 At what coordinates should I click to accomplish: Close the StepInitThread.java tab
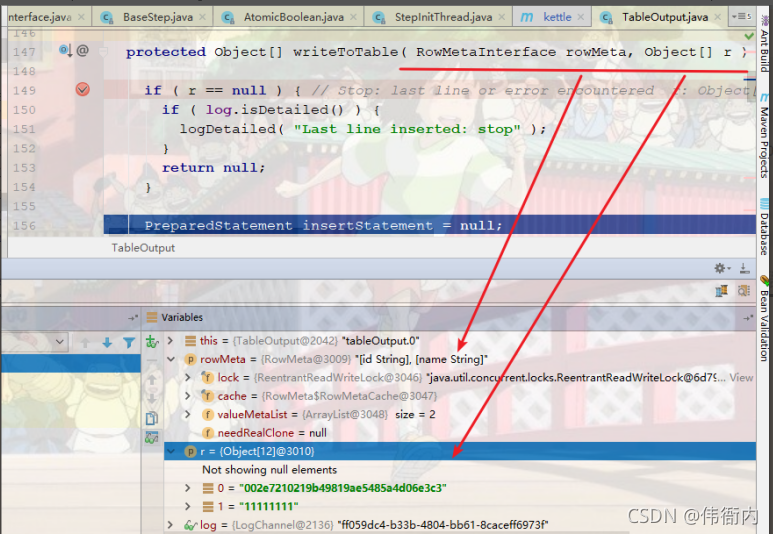pos(501,17)
